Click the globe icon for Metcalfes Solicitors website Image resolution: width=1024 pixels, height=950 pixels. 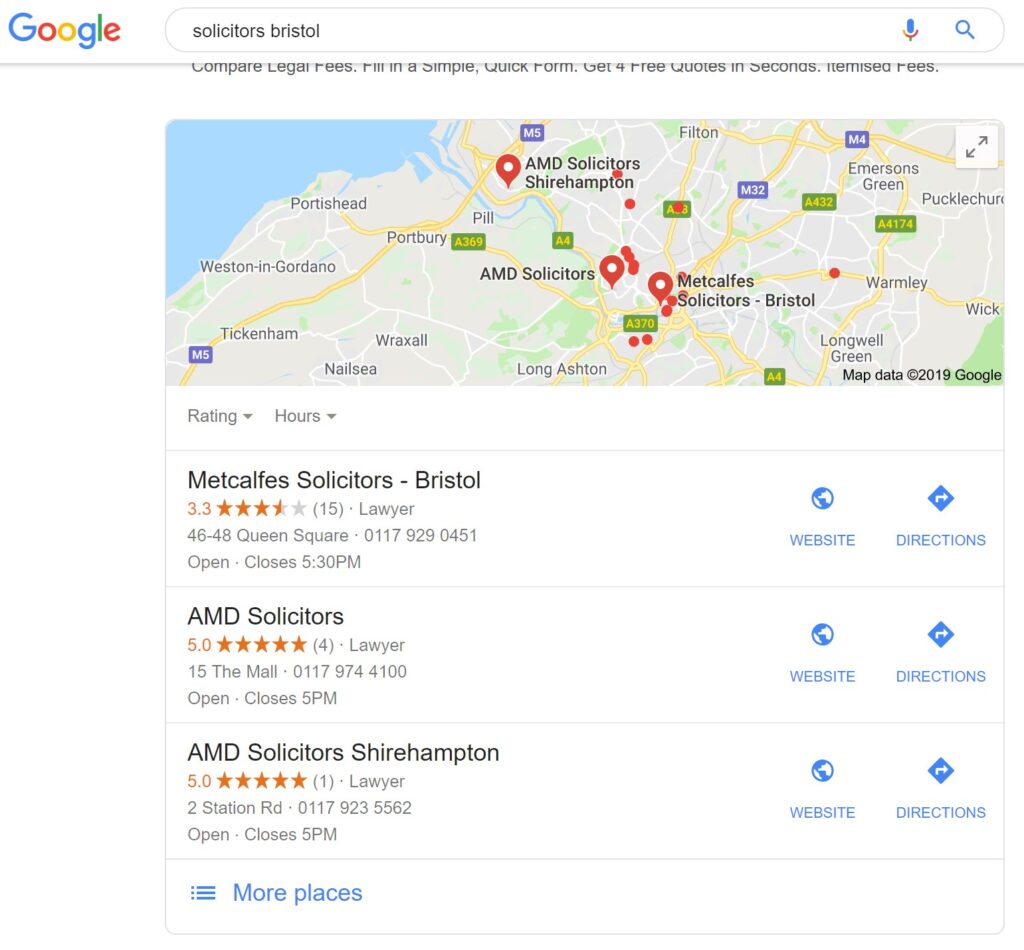pyautogui.click(x=822, y=497)
